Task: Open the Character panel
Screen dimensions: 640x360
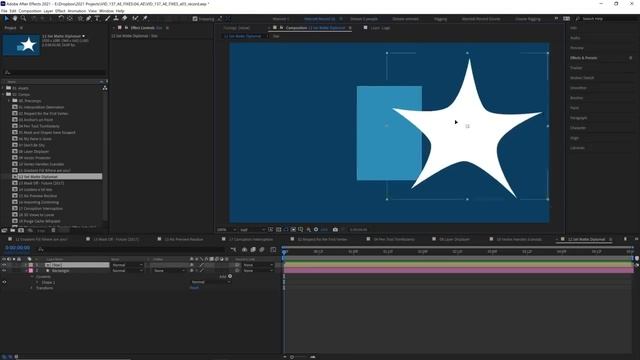Action: click(x=578, y=128)
